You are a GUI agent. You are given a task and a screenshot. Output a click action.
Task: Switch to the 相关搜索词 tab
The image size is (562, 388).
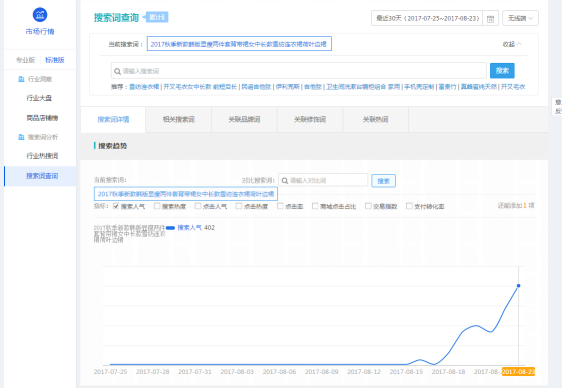pyautogui.click(x=178, y=120)
